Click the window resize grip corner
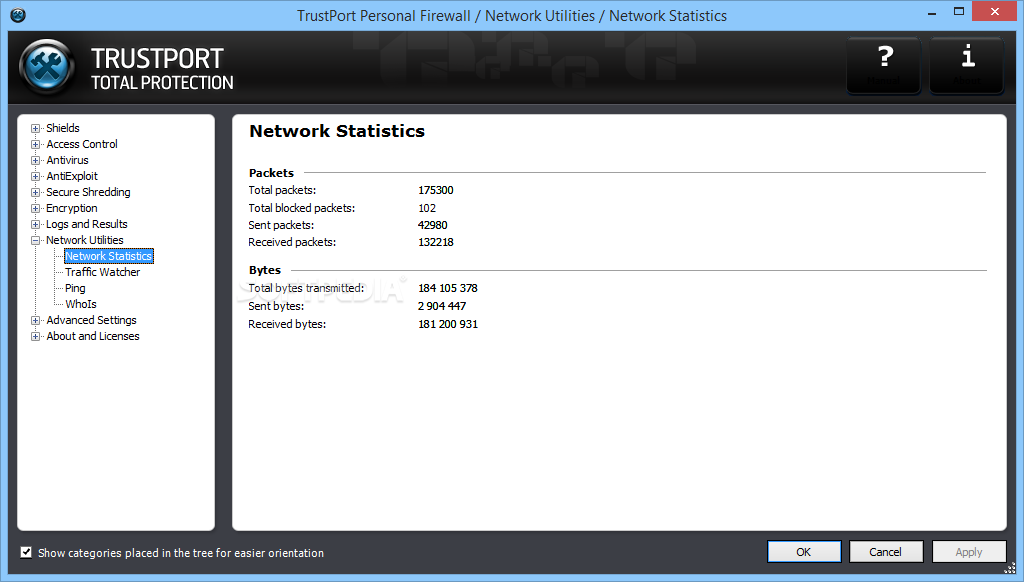Screen dimensions: 1024x582 click(x=1010, y=568)
